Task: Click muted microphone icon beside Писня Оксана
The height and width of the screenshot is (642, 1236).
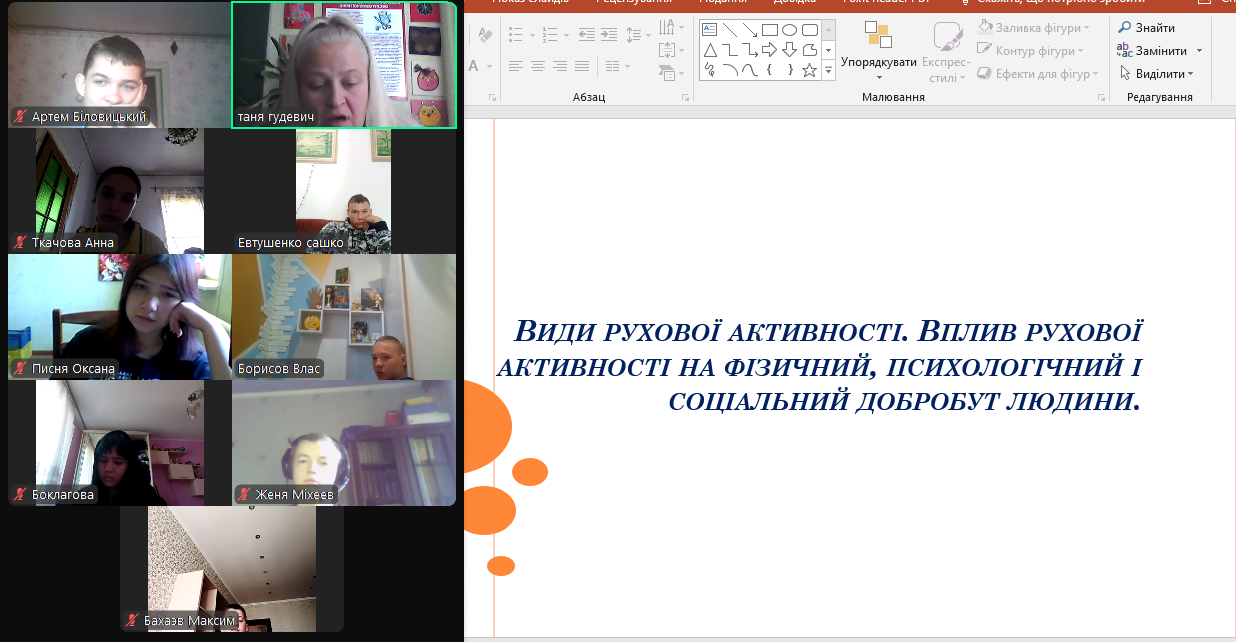Action: (19, 369)
